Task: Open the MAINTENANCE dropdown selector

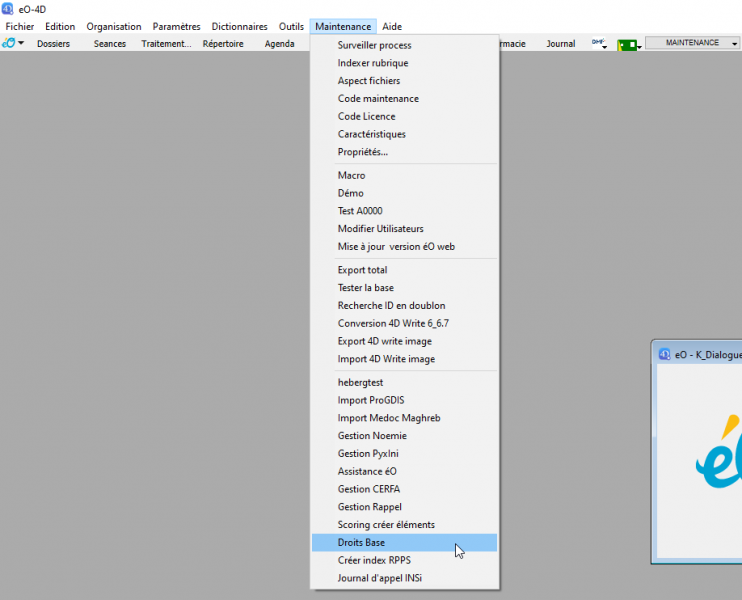Action: click(x=693, y=43)
